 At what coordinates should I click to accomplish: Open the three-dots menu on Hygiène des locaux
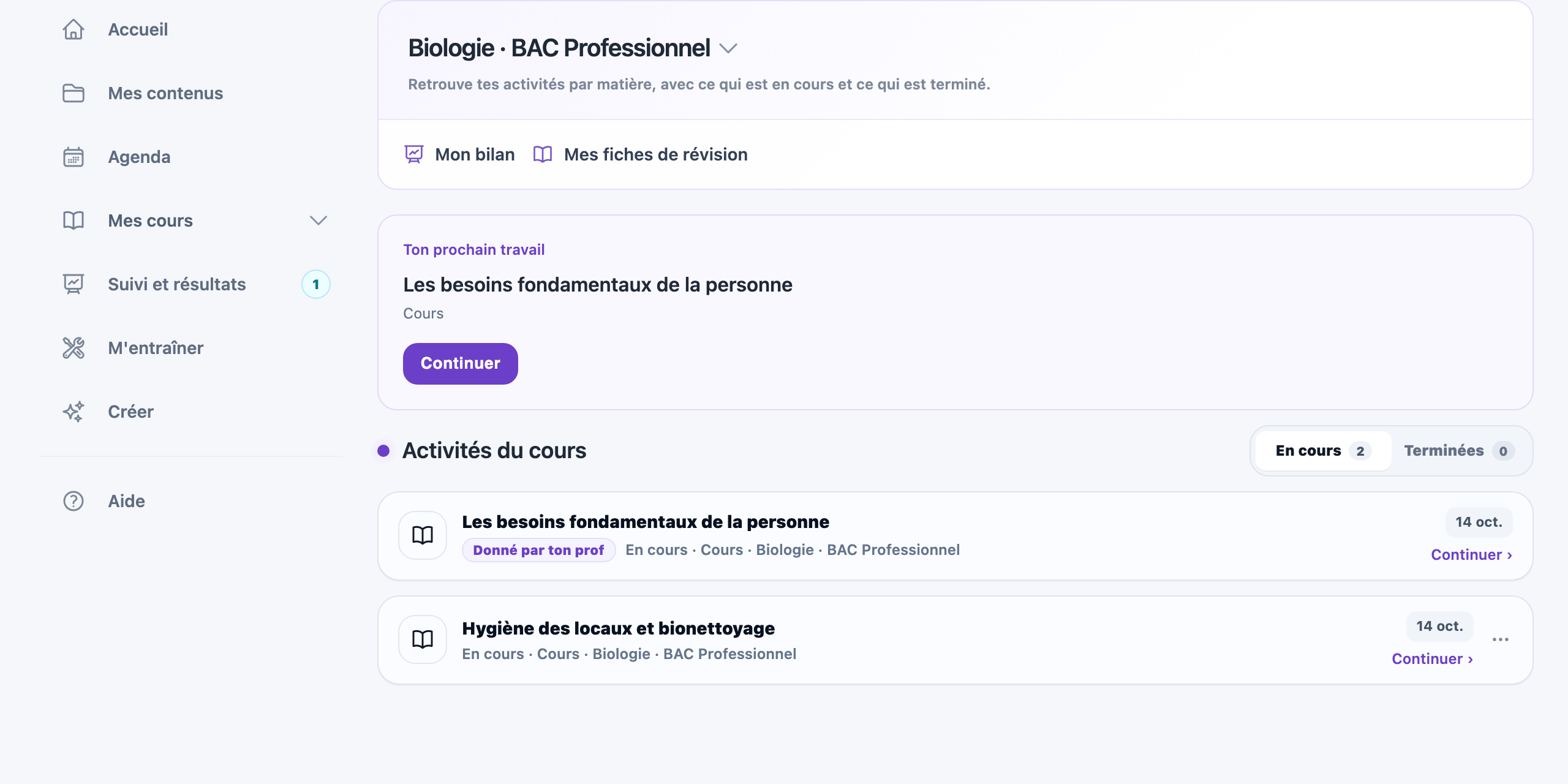1501,639
